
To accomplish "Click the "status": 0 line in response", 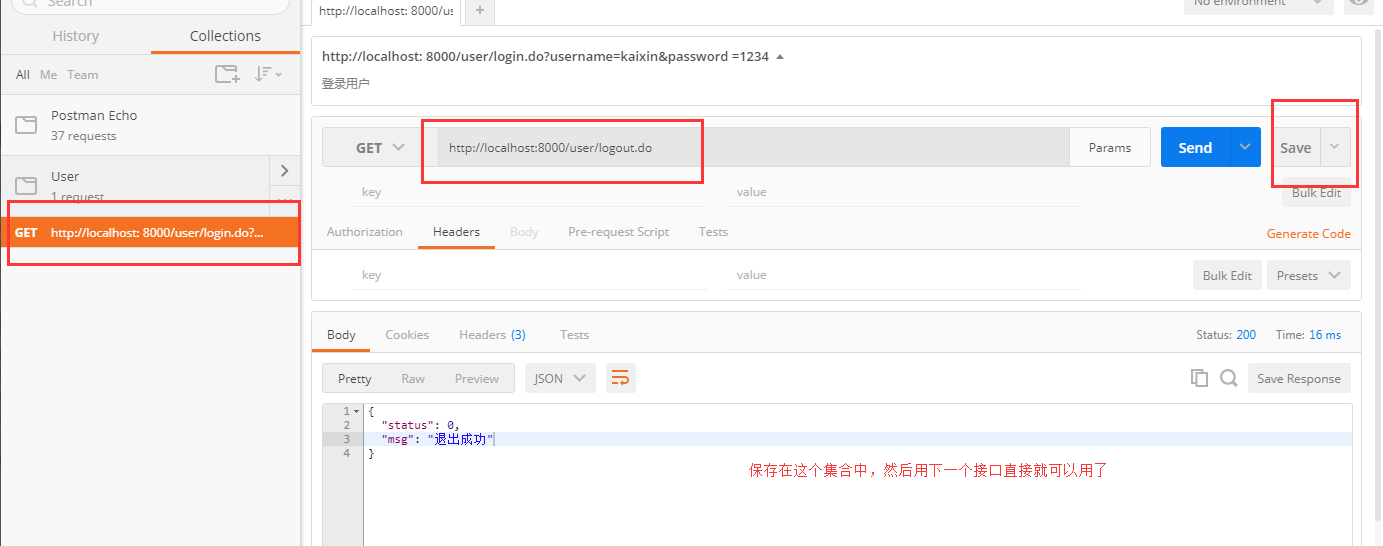I will (x=420, y=425).
